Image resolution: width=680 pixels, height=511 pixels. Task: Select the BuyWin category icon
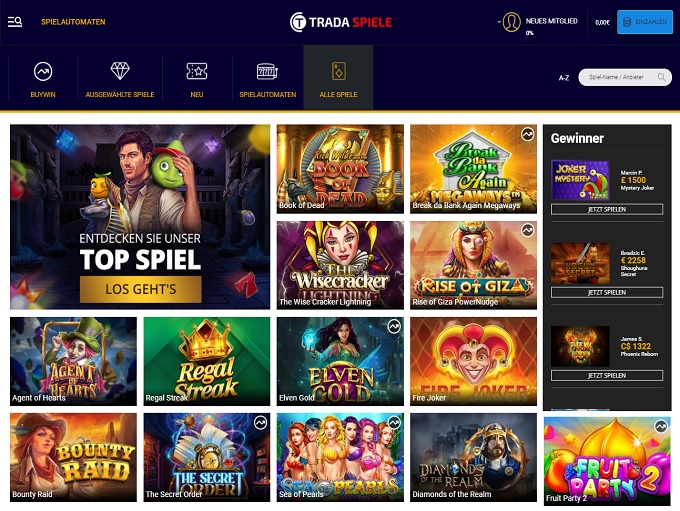coord(43,72)
